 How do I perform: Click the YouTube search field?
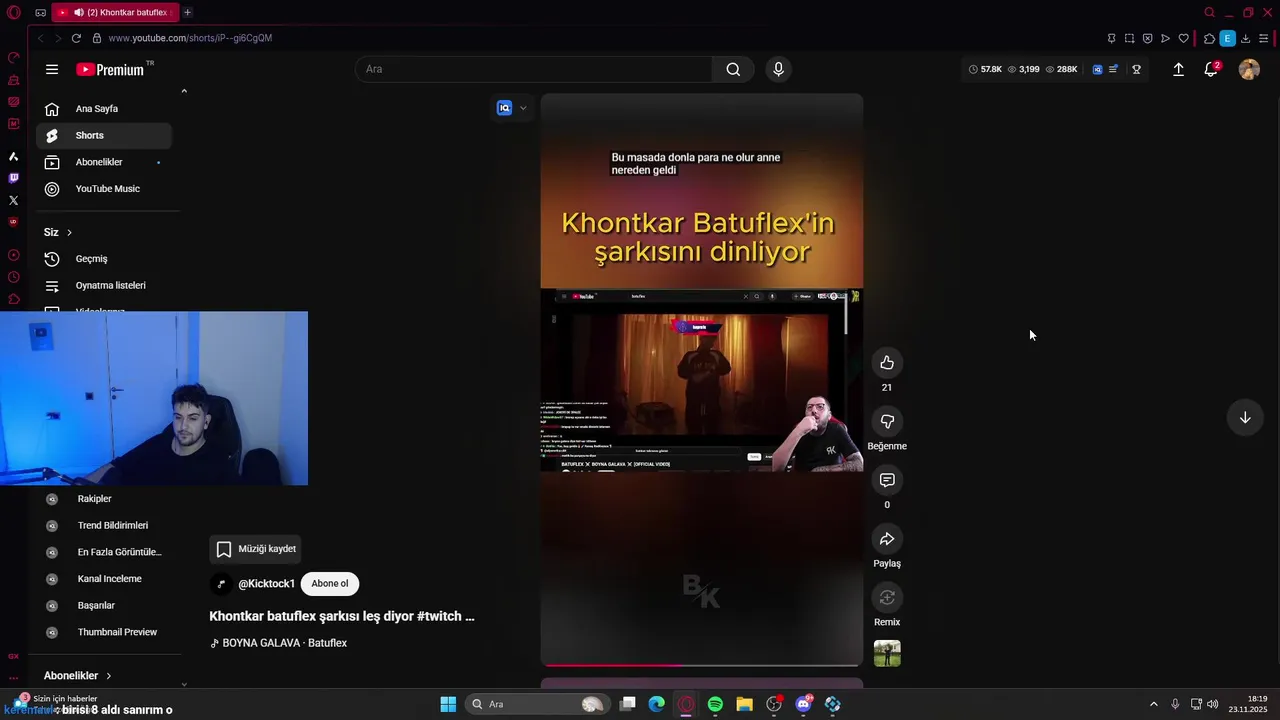[x=533, y=69]
